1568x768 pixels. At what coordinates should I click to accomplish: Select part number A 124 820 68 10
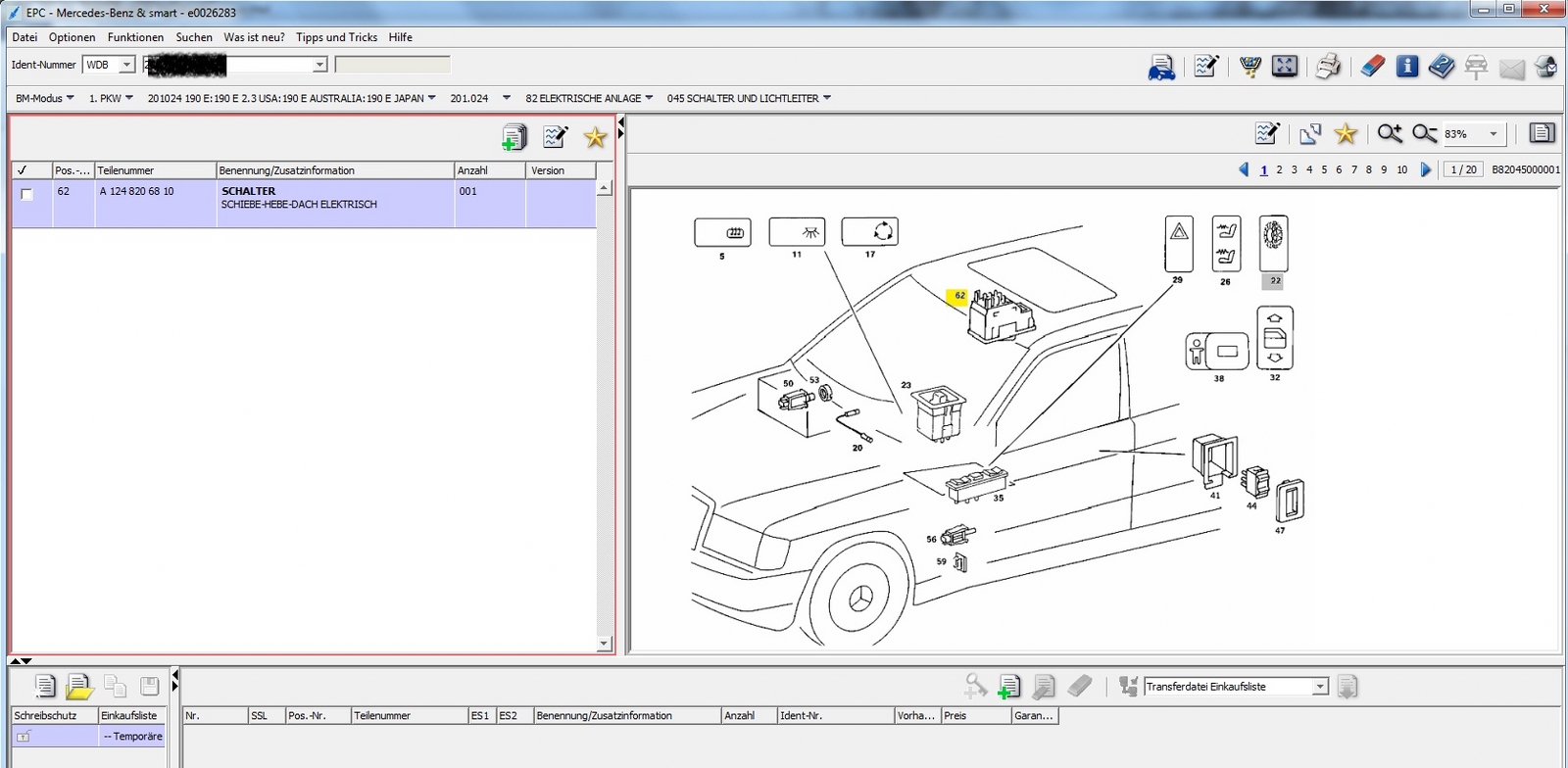(136, 191)
